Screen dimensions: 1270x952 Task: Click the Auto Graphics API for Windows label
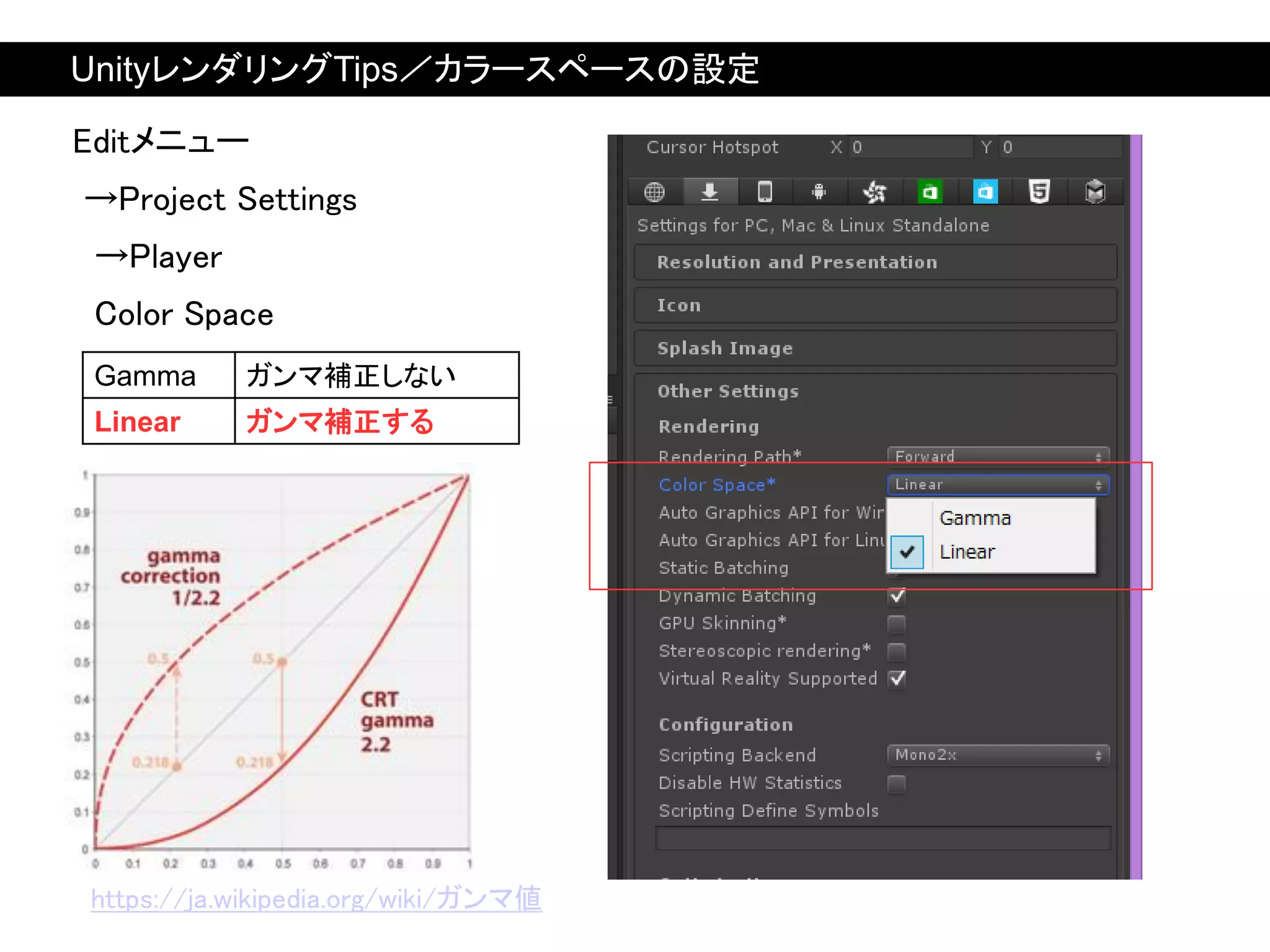pyautogui.click(x=771, y=513)
